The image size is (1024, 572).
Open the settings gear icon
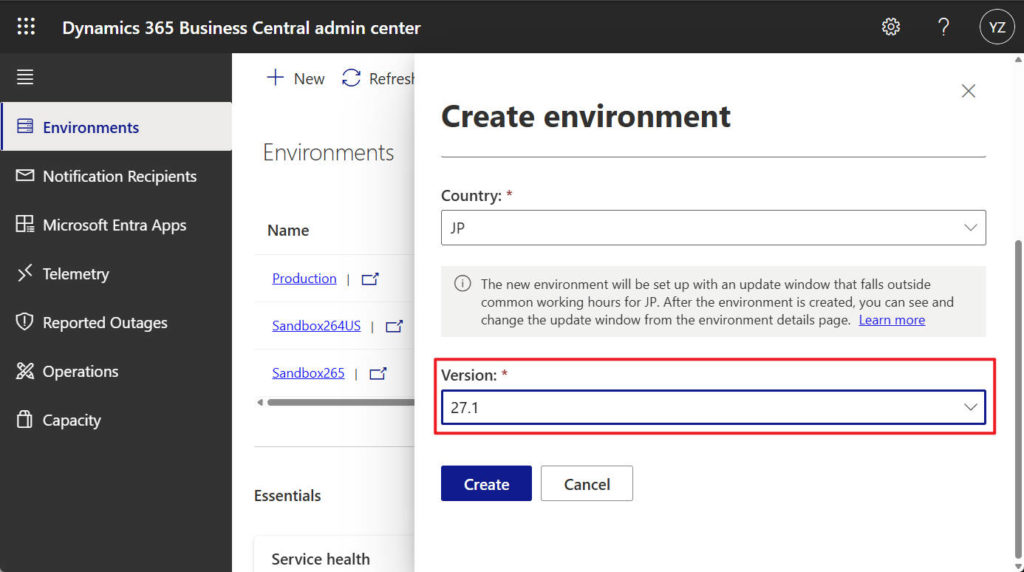tap(890, 27)
